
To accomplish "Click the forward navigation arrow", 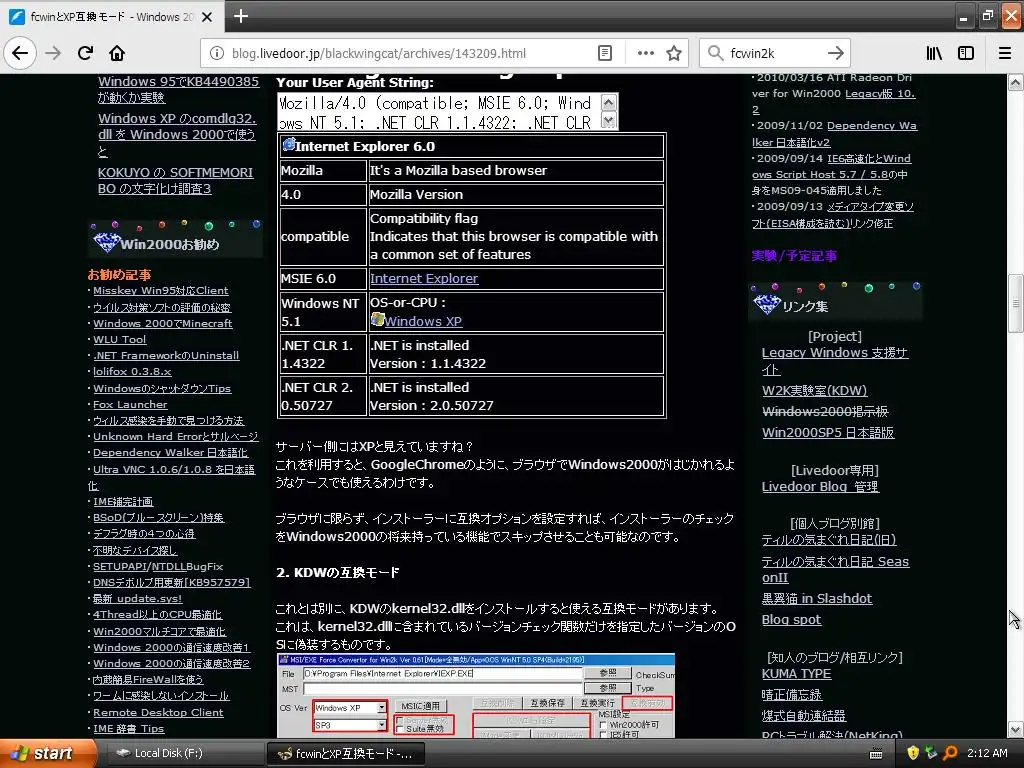I will (53, 53).
